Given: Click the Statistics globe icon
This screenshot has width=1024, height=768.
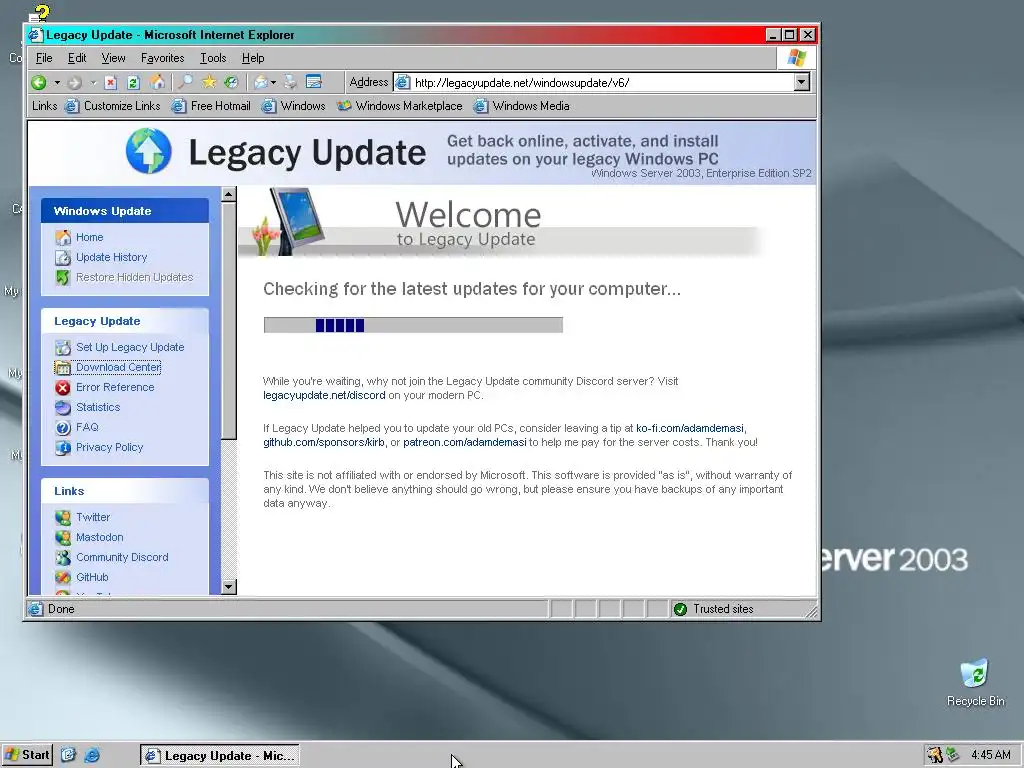Looking at the screenshot, I should point(63,408).
